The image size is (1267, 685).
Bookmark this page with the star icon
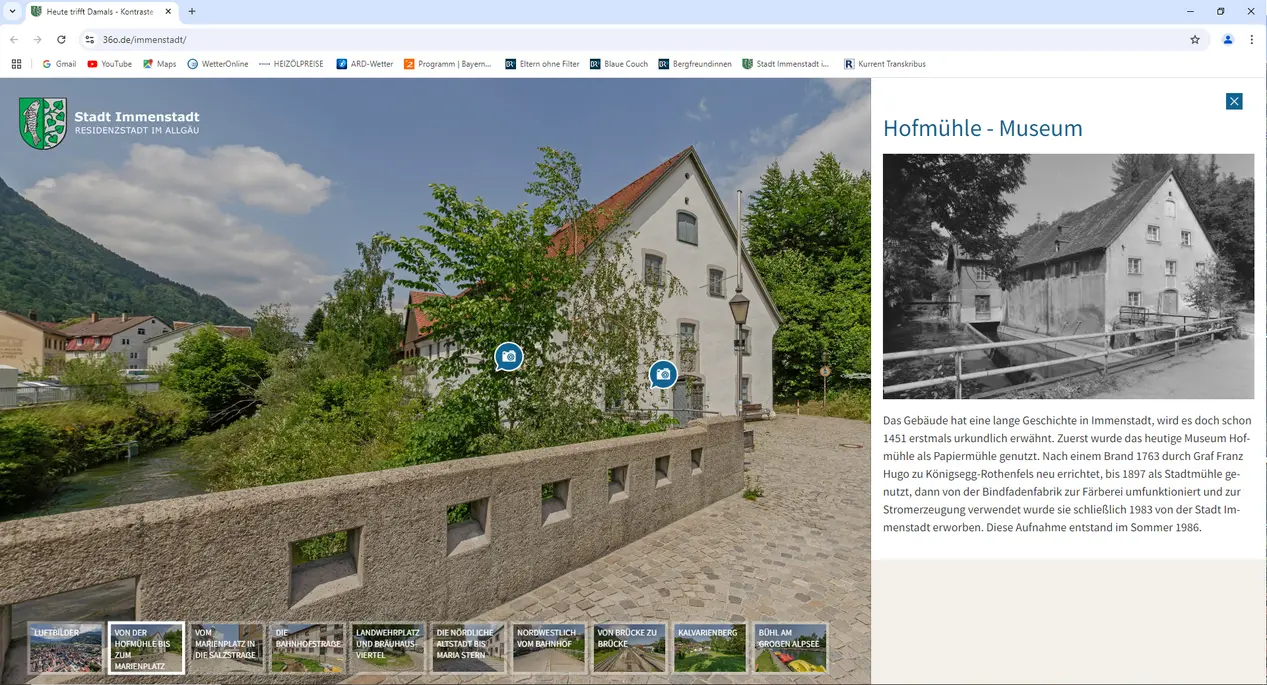point(1195,40)
